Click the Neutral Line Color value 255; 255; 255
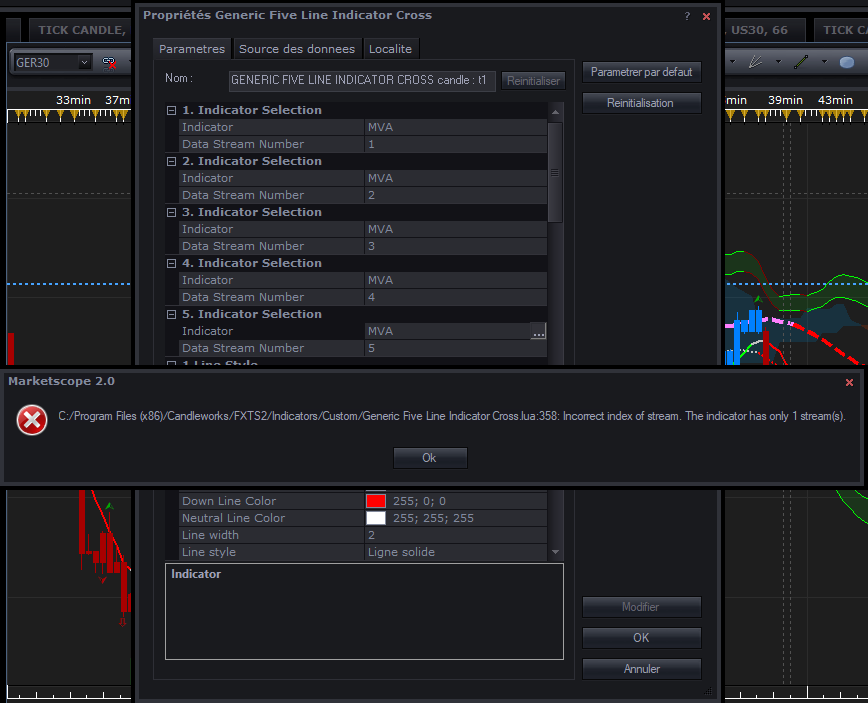Screen dimensions: 868x703 tap(433, 518)
